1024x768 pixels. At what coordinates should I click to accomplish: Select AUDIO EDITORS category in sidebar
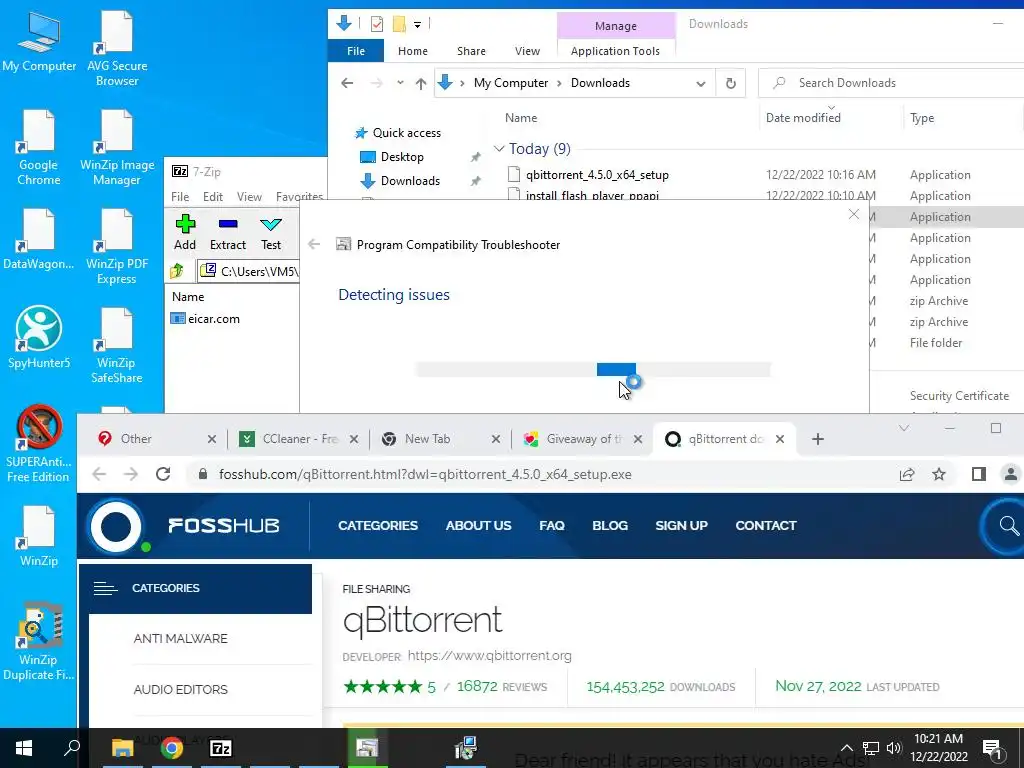[181, 690]
